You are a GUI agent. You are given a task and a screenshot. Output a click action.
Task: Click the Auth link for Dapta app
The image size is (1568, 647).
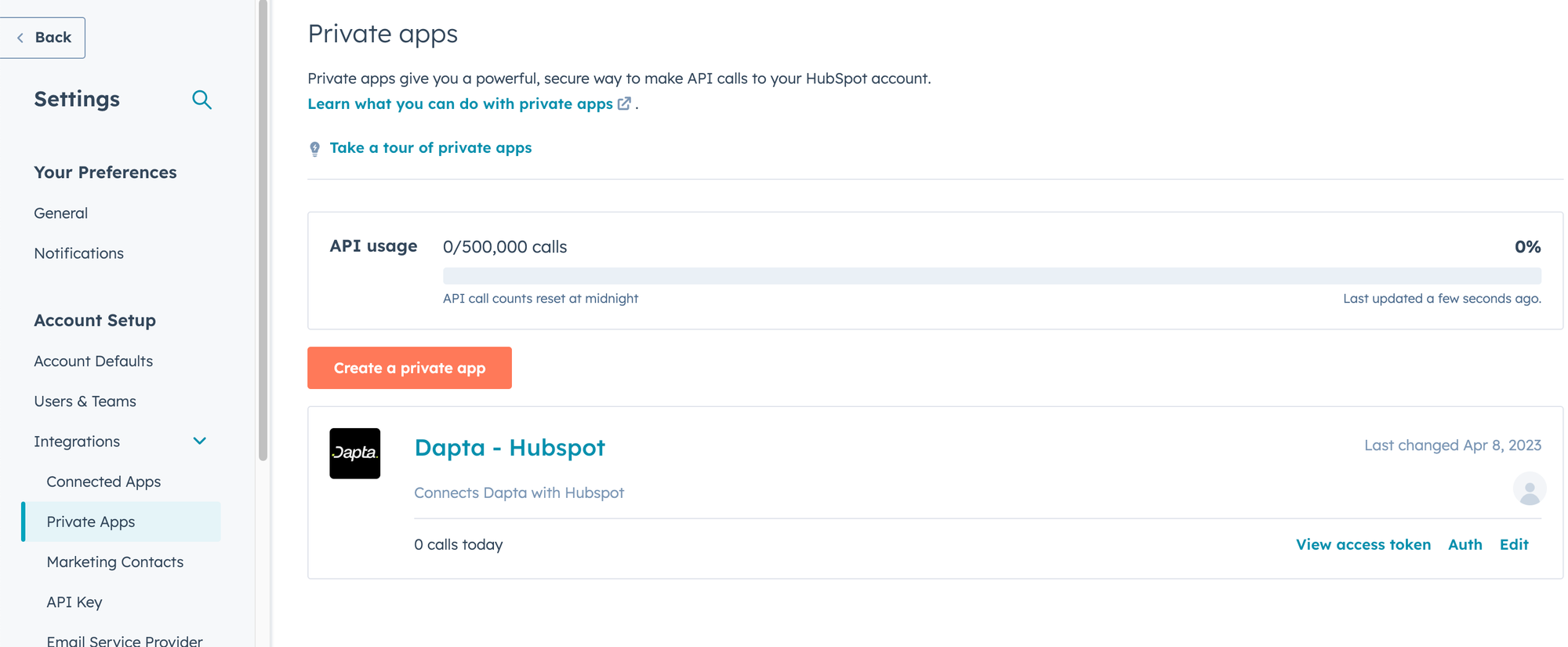point(1465,544)
